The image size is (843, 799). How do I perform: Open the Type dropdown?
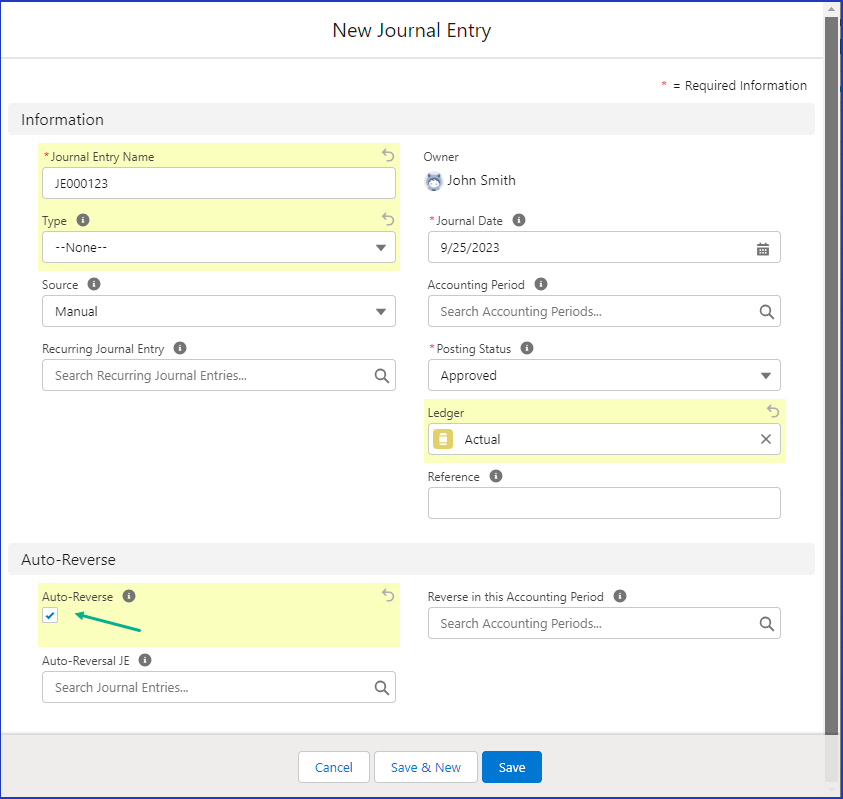pos(219,248)
